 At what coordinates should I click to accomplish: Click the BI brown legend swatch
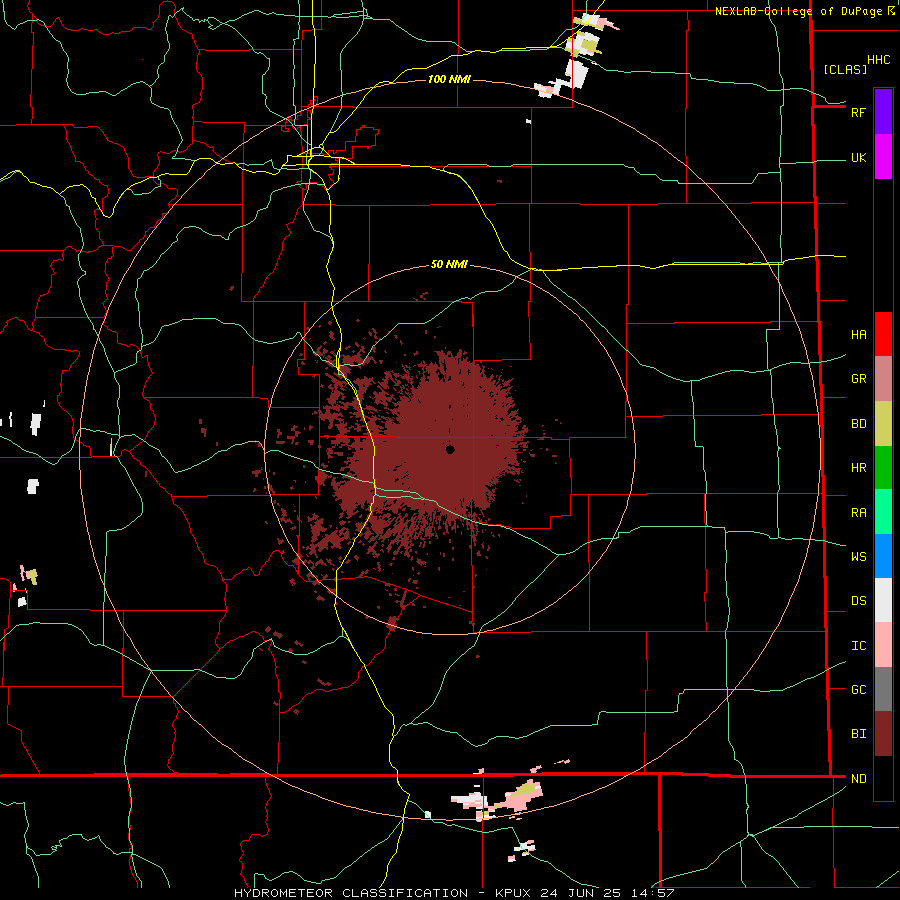click(883, 734)
